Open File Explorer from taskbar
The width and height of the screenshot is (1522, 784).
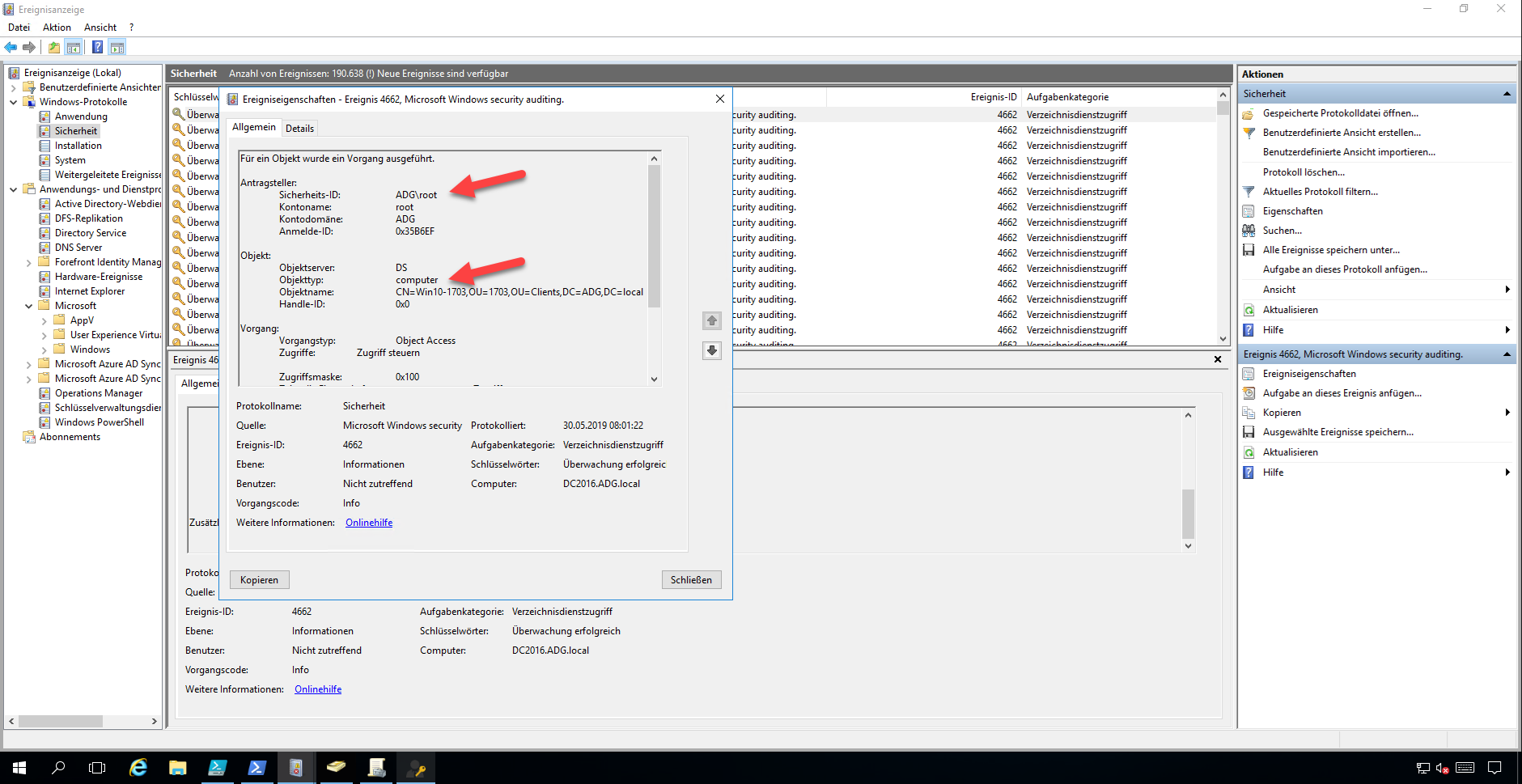[178, 768]
